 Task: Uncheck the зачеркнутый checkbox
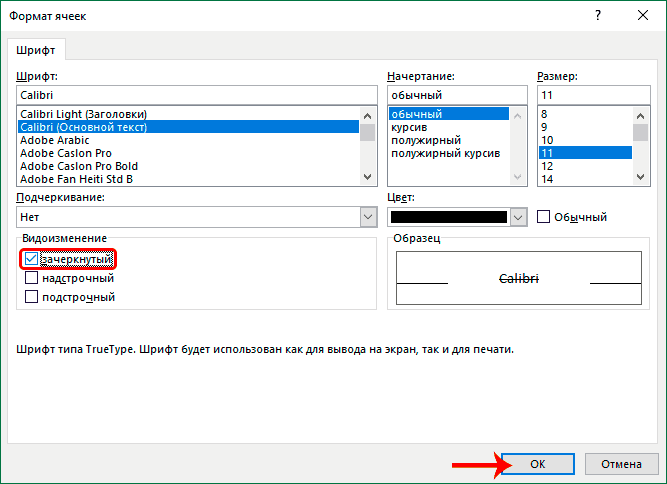tap(31, 259)
